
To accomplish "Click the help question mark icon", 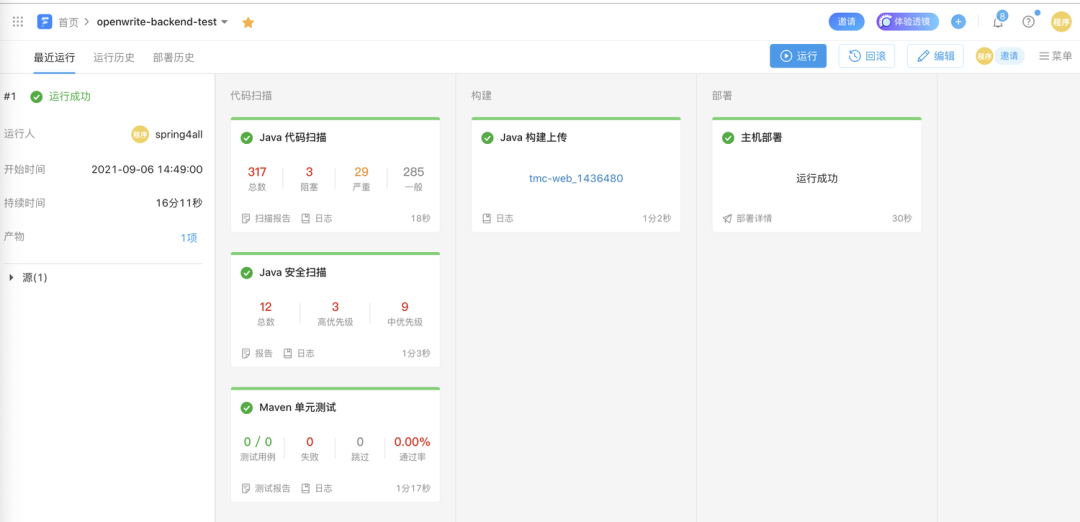I will (1028, 22).
